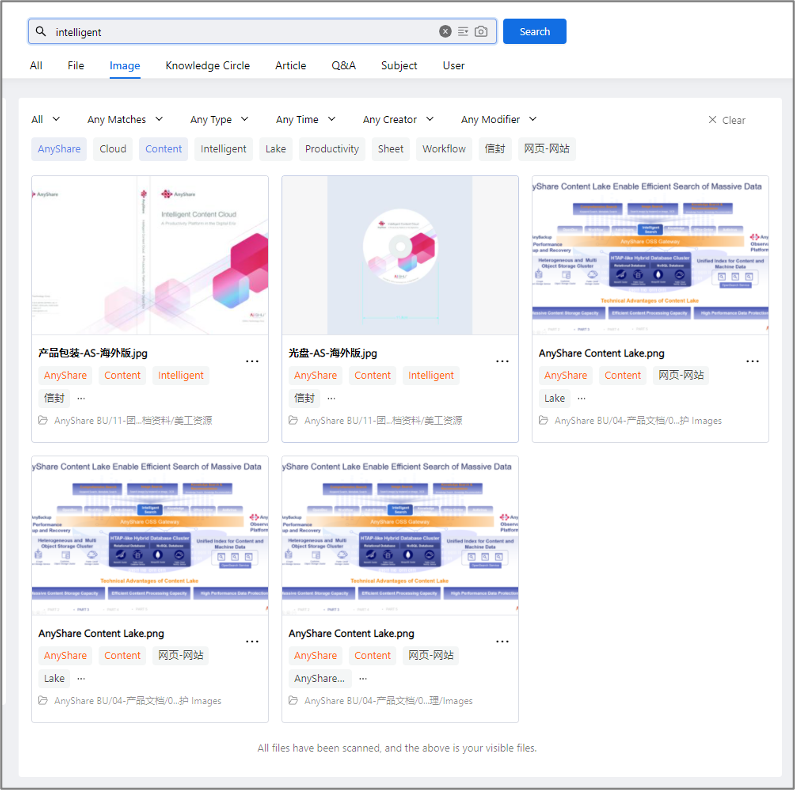796x790 pixels.
Task: Expand the Any Matches dropdown
Action: point(124,120)
